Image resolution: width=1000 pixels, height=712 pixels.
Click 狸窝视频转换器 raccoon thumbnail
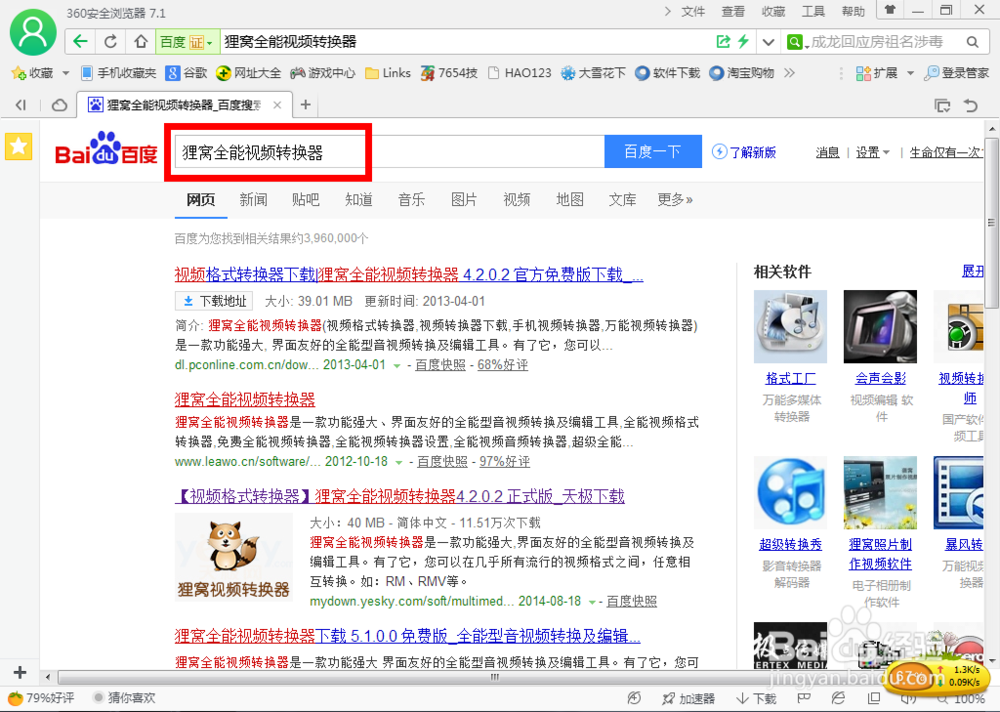point(234,557)
